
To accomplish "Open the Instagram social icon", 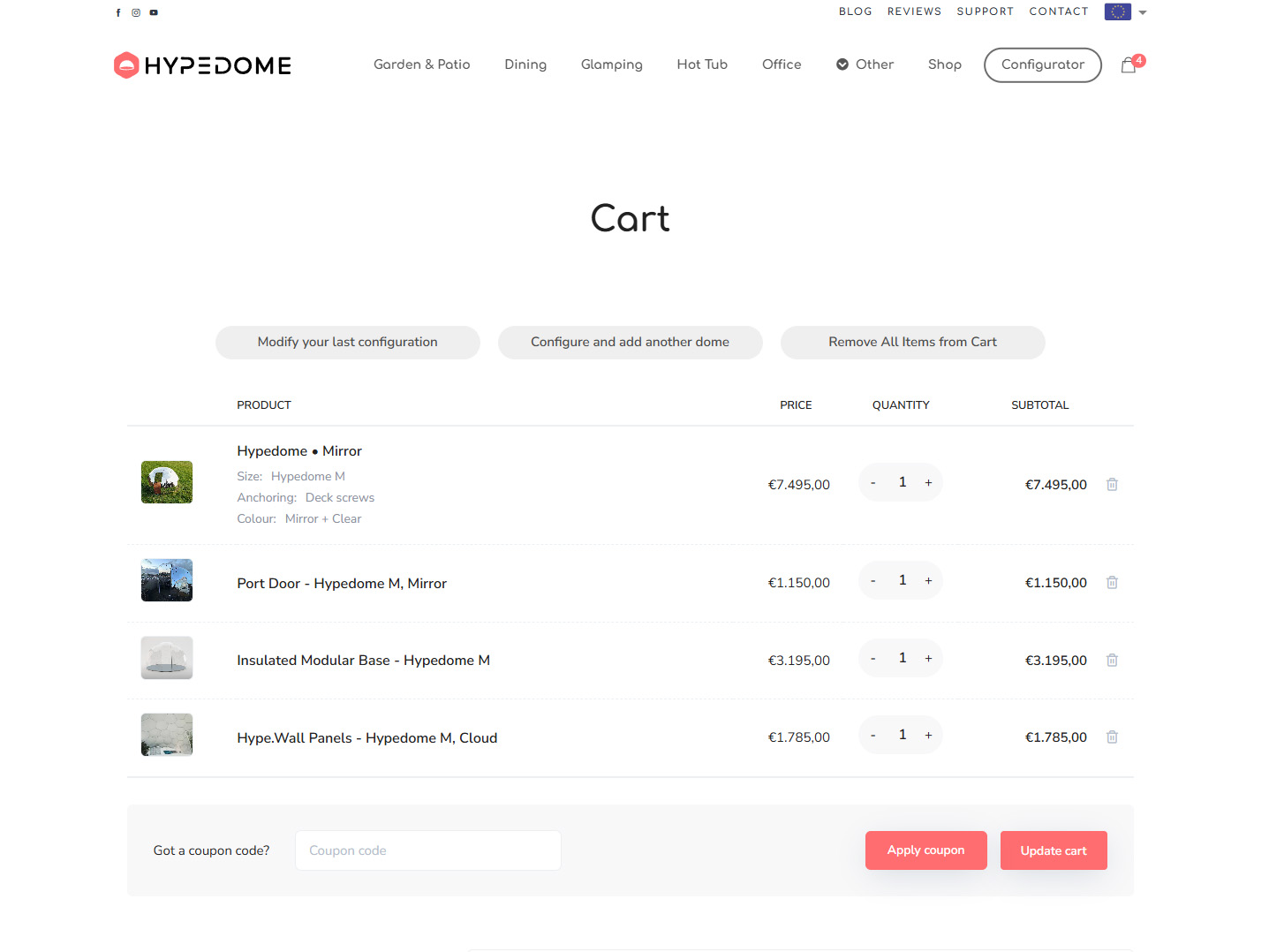I will point(136,12).
